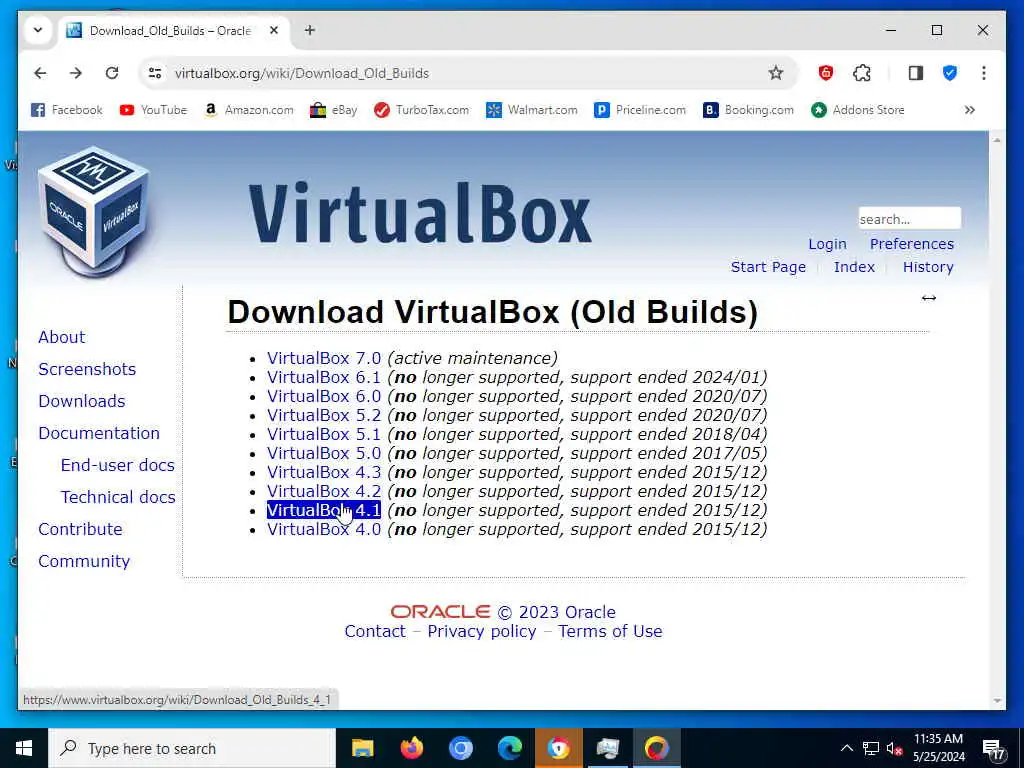Click the VirtualBox cube logo
The width and height of the screenshot is (1024, 768).
point(95,210)
